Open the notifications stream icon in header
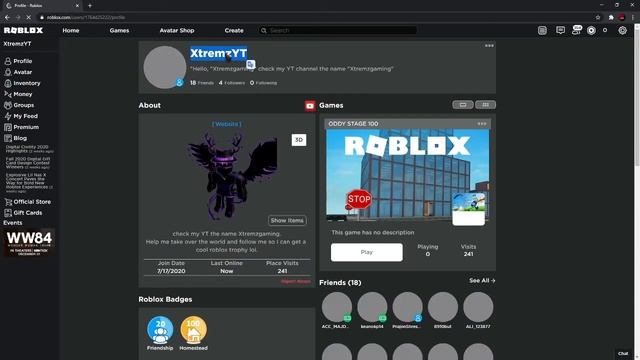640x360 pixels. click(x=542, y=30)
